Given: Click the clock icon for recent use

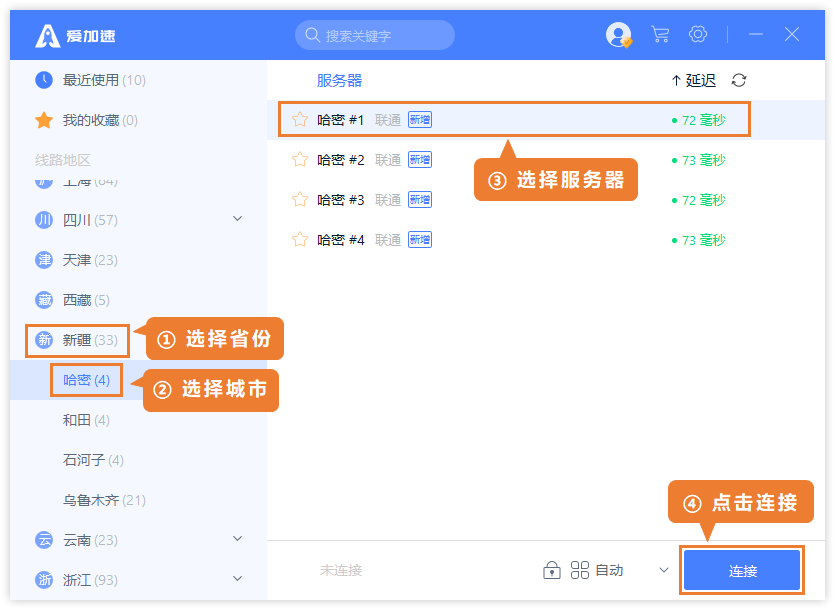Looking at the screenshot, I should (44, 80).
